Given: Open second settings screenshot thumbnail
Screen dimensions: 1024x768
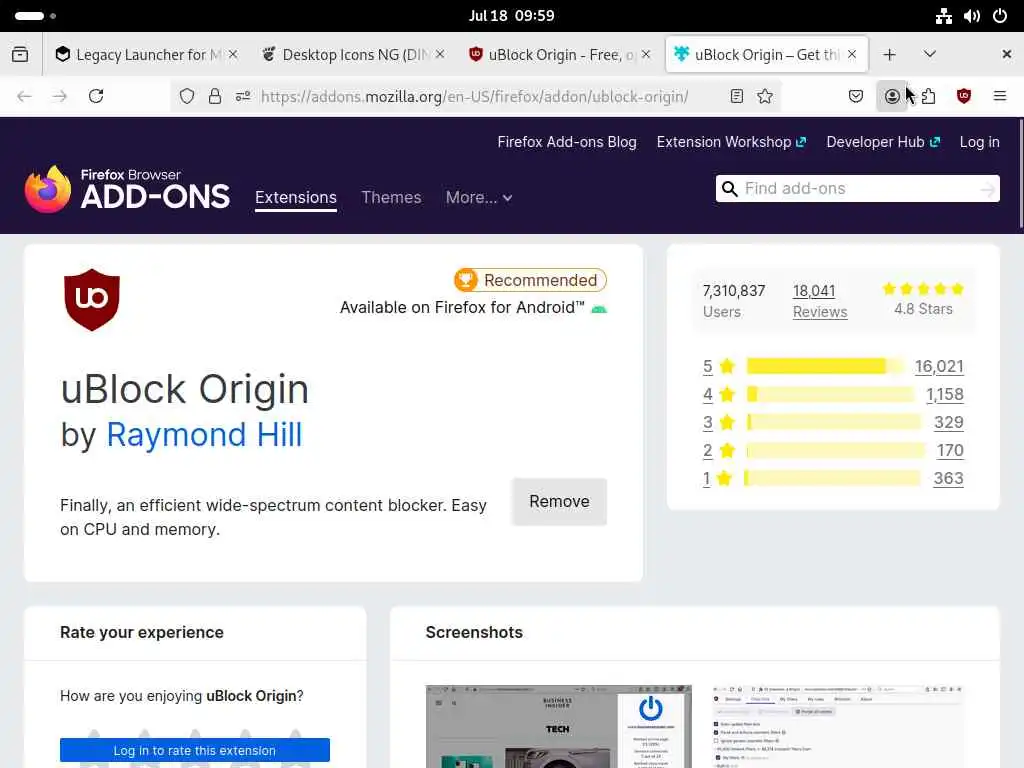Looking at the screenshot, I should coord(837,726).
